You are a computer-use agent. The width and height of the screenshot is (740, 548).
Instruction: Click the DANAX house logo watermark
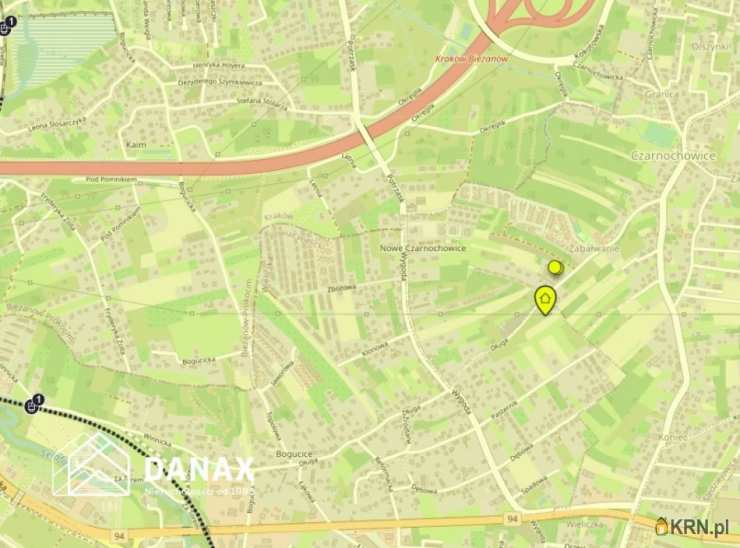tap(91, 465)
